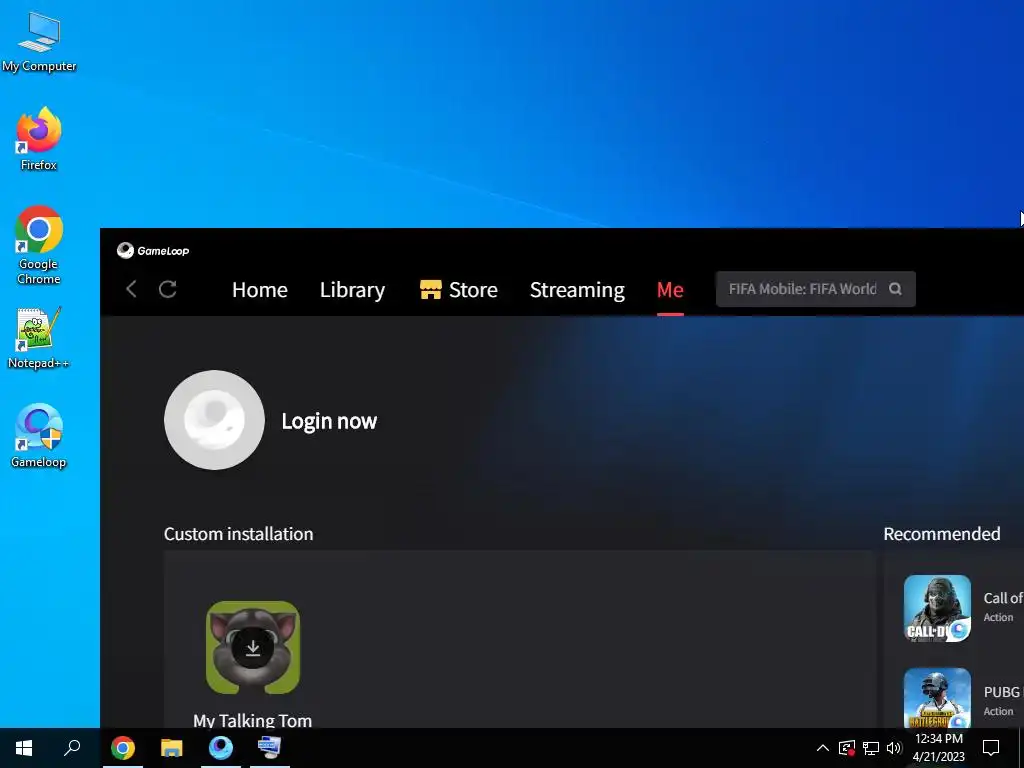Go back with GameLoop back arrow

click(131, 289)
